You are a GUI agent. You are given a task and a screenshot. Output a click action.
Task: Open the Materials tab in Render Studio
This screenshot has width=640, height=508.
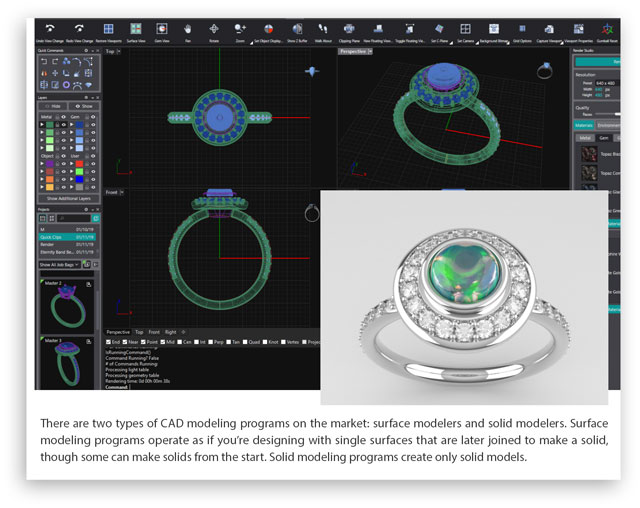pos(584,125)
